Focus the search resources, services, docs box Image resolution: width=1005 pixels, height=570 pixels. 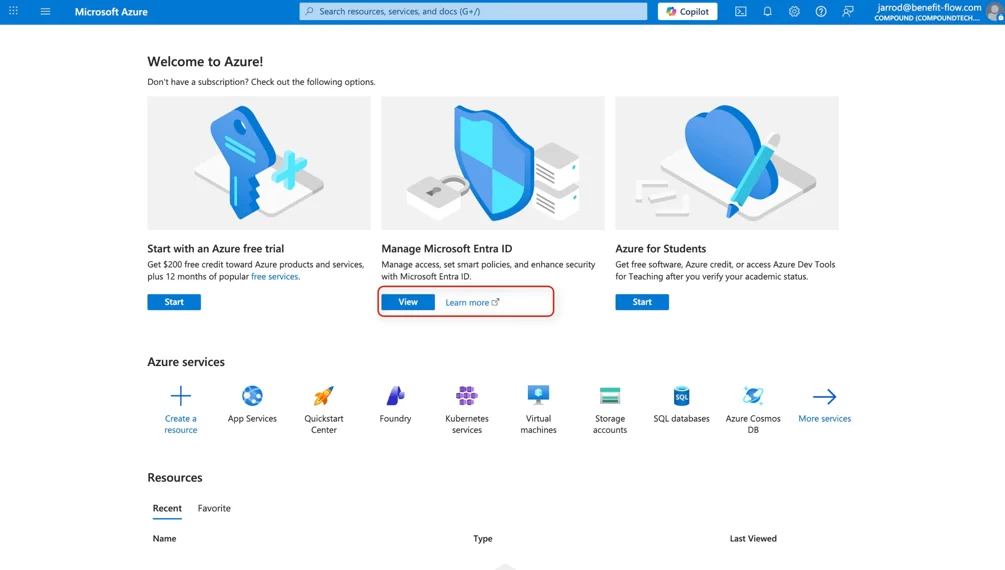(x=473, y=12)
